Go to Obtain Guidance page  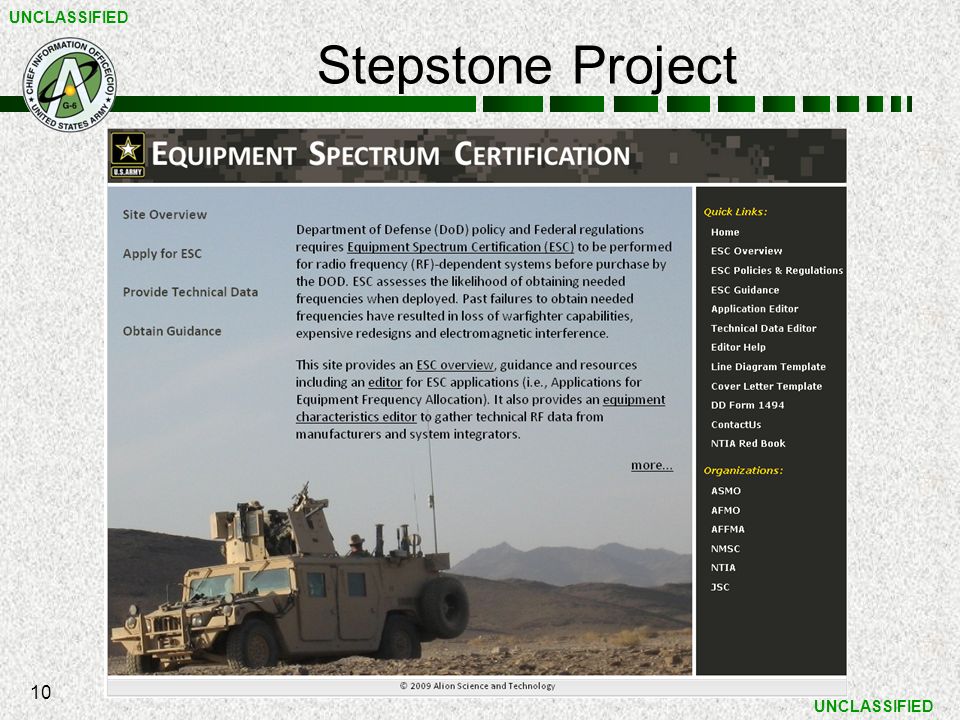pyautogui.click(x=172, y=331)
